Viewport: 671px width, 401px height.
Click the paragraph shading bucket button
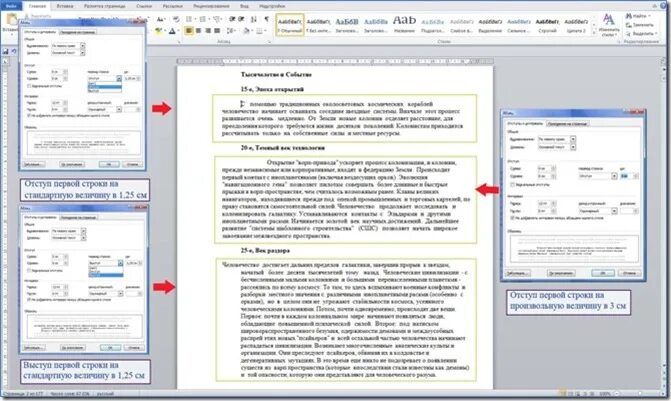247,31
